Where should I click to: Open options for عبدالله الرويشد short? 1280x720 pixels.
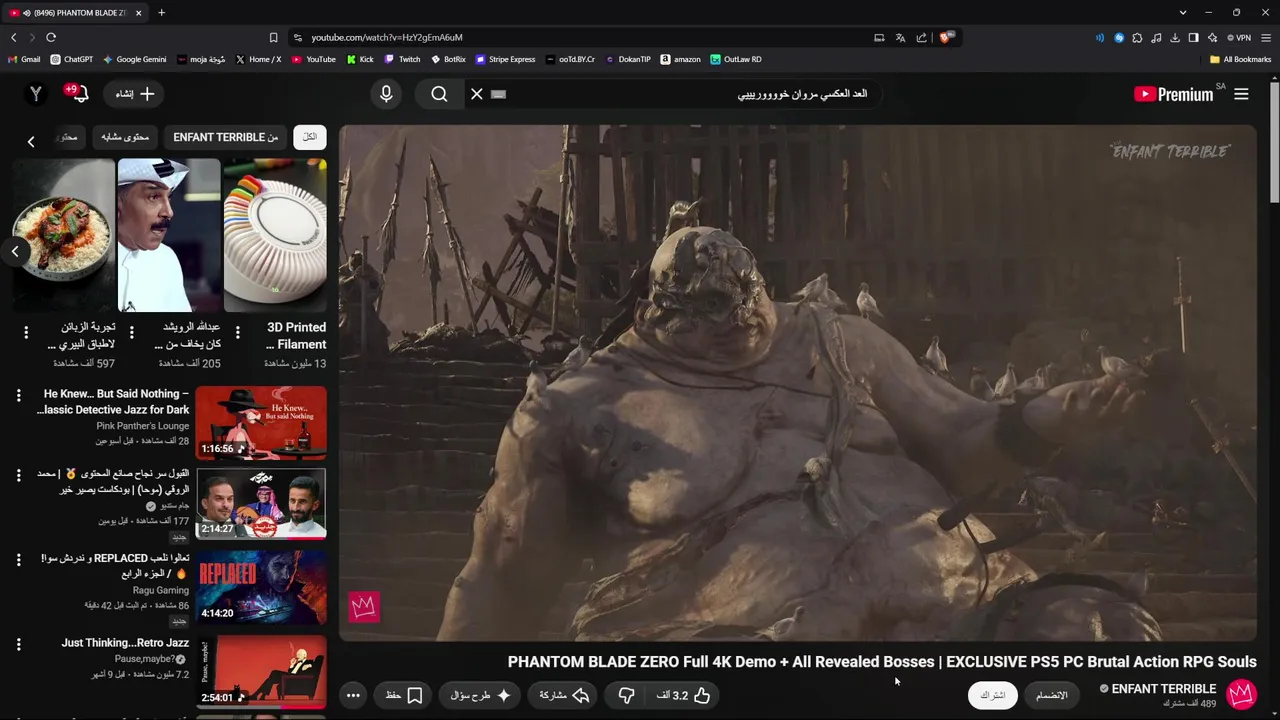[x=131, y=332]
